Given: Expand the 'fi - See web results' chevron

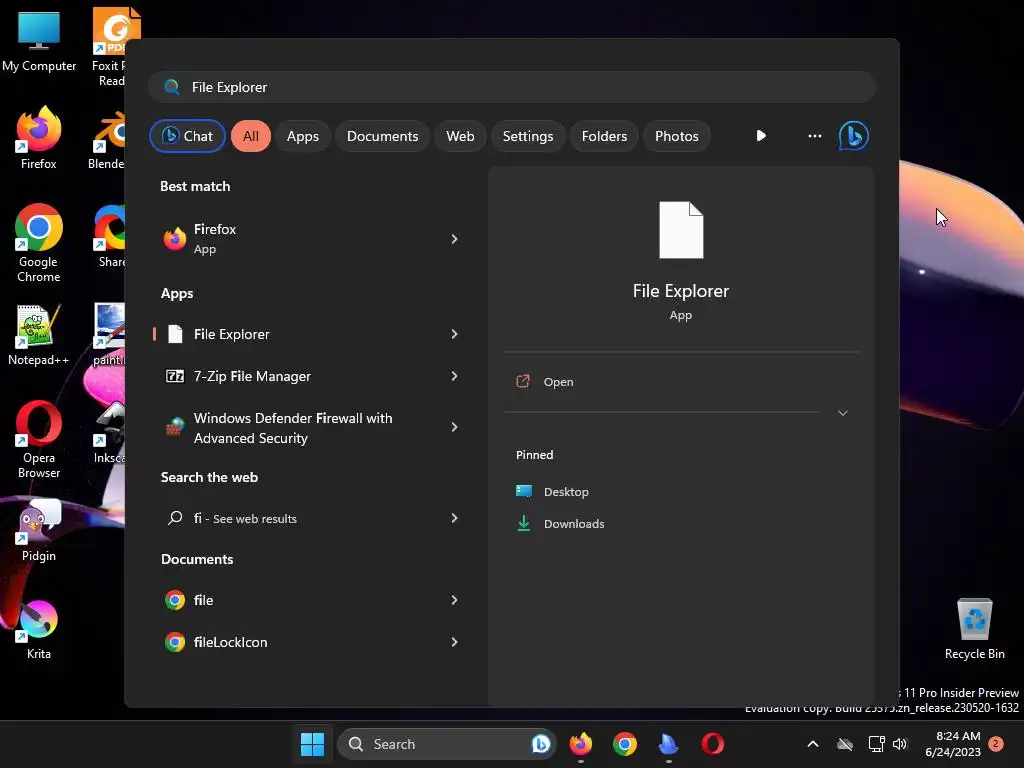Looking at the screenshot, I should 455,518.
